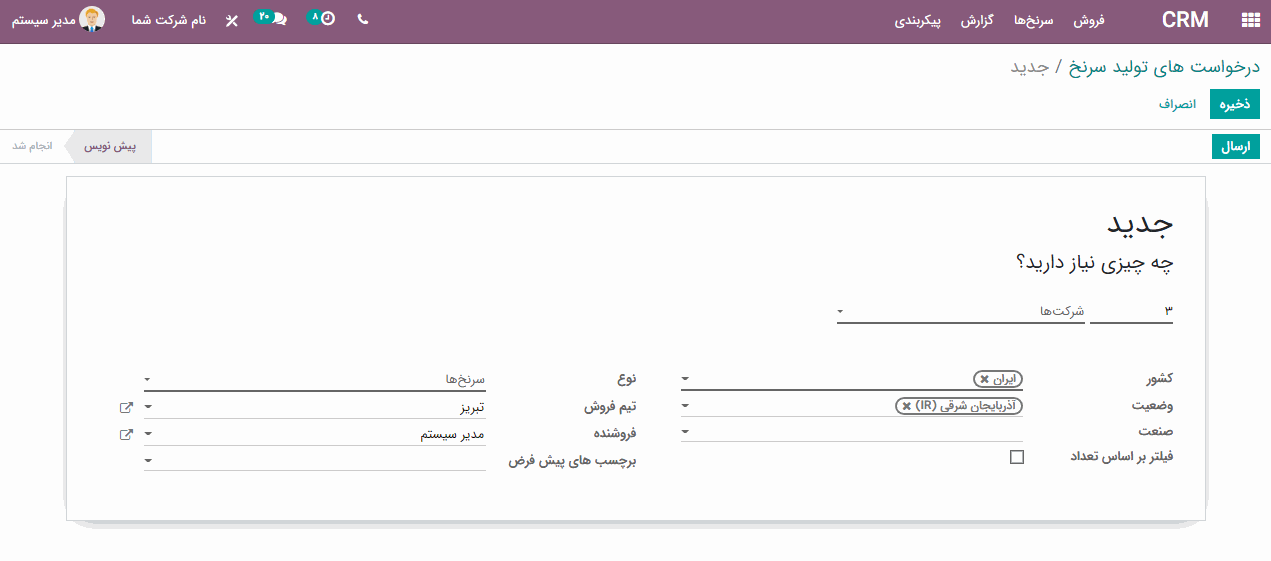Remove the ایران country tag
The height and width of the screenshot is (561, 1271).
[985, 380]
